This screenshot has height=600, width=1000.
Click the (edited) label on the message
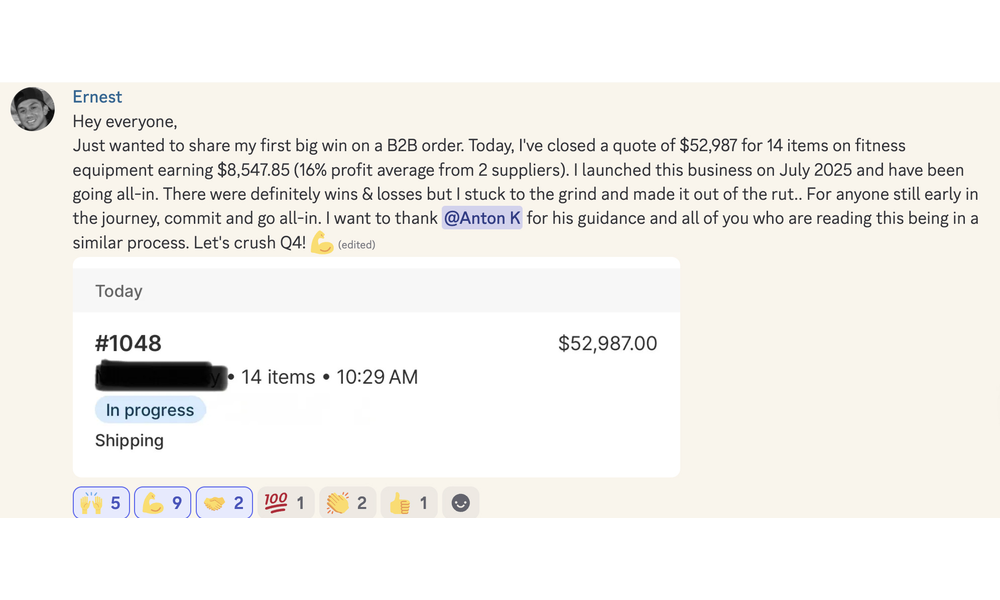click(x=358, y=244)
